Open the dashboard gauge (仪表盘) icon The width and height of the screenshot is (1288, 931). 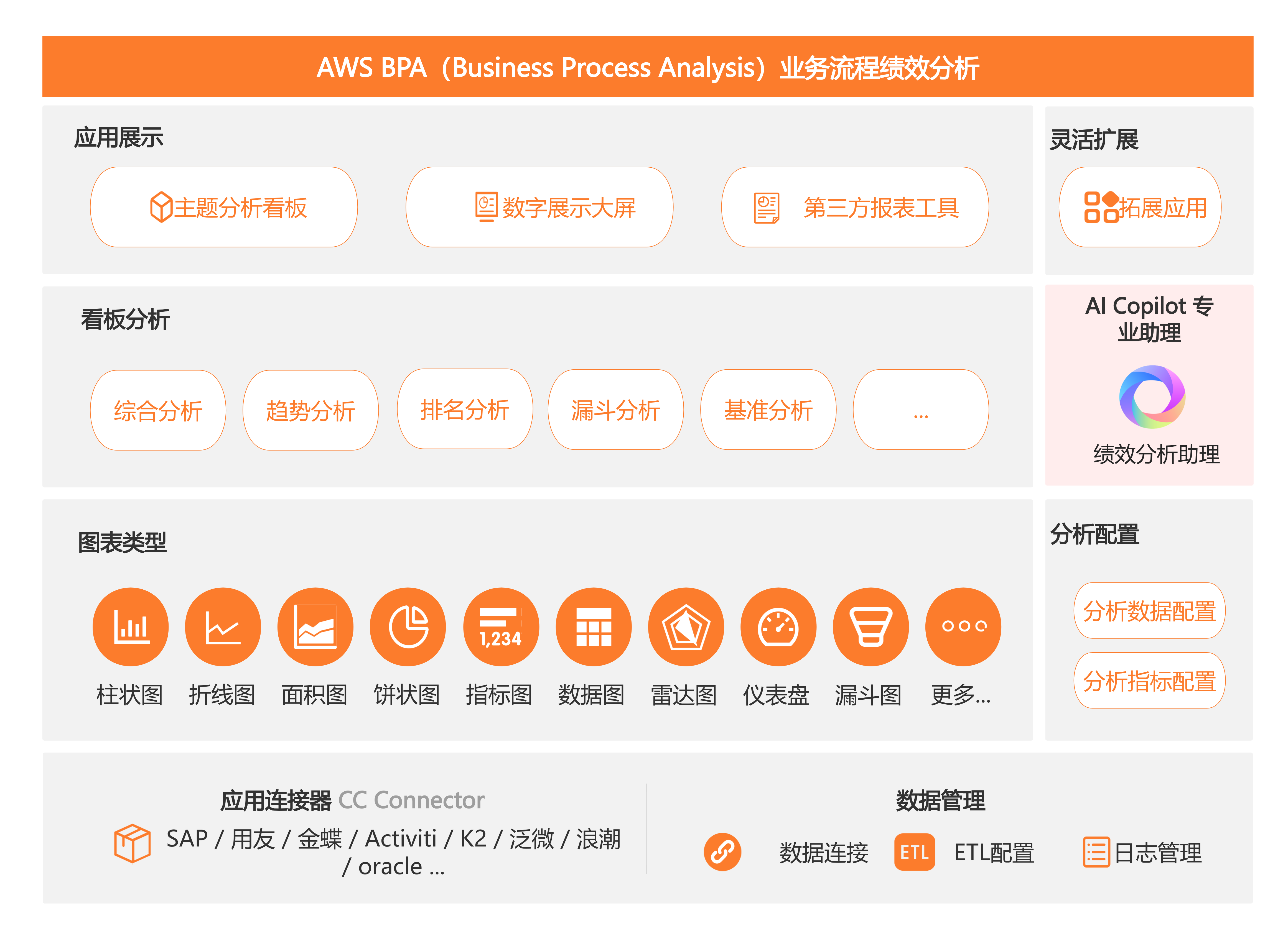(x=778, y=627)
